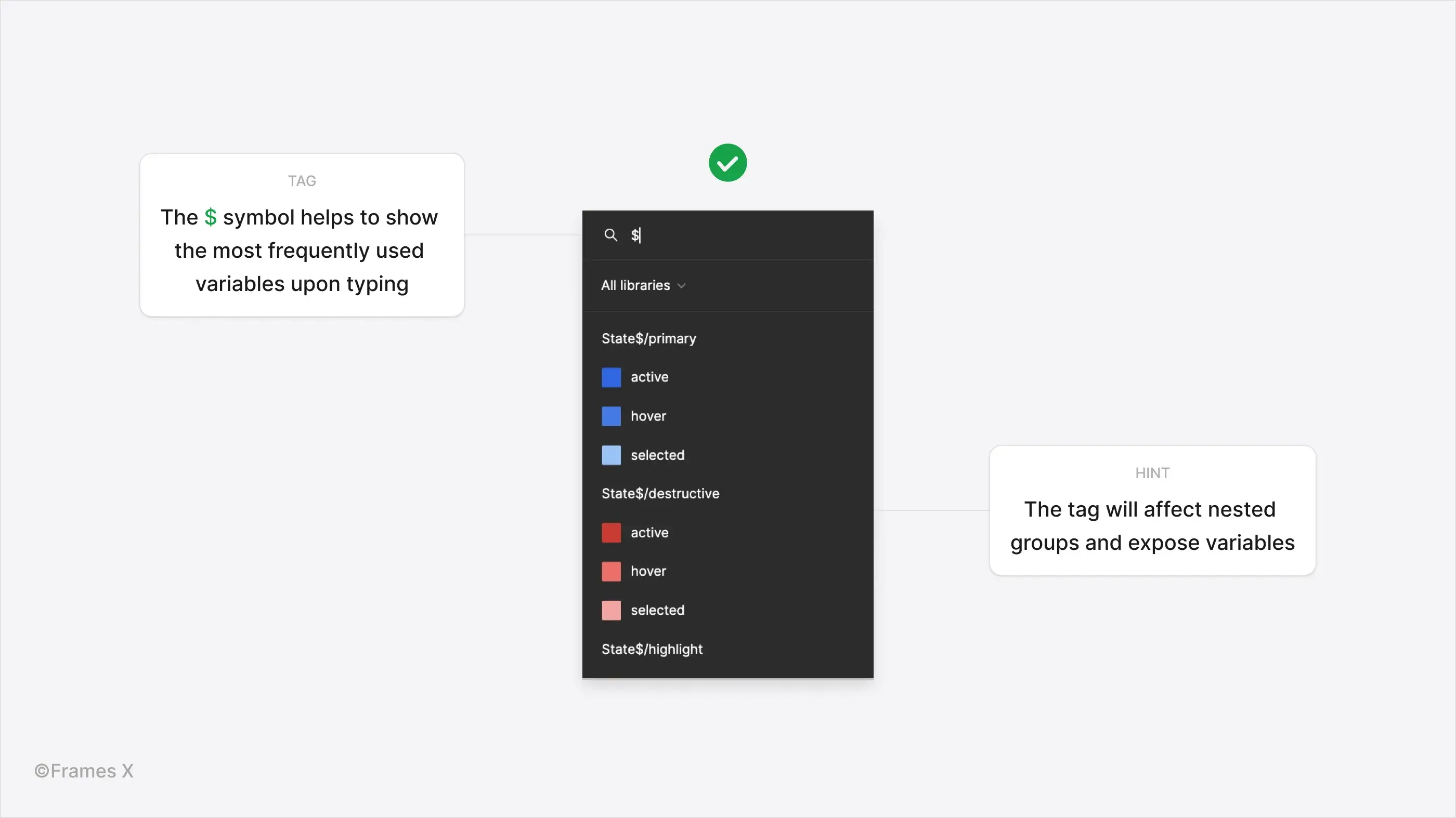
Task: Click the search icon in the dropdown
Action: tap(610, 235)
